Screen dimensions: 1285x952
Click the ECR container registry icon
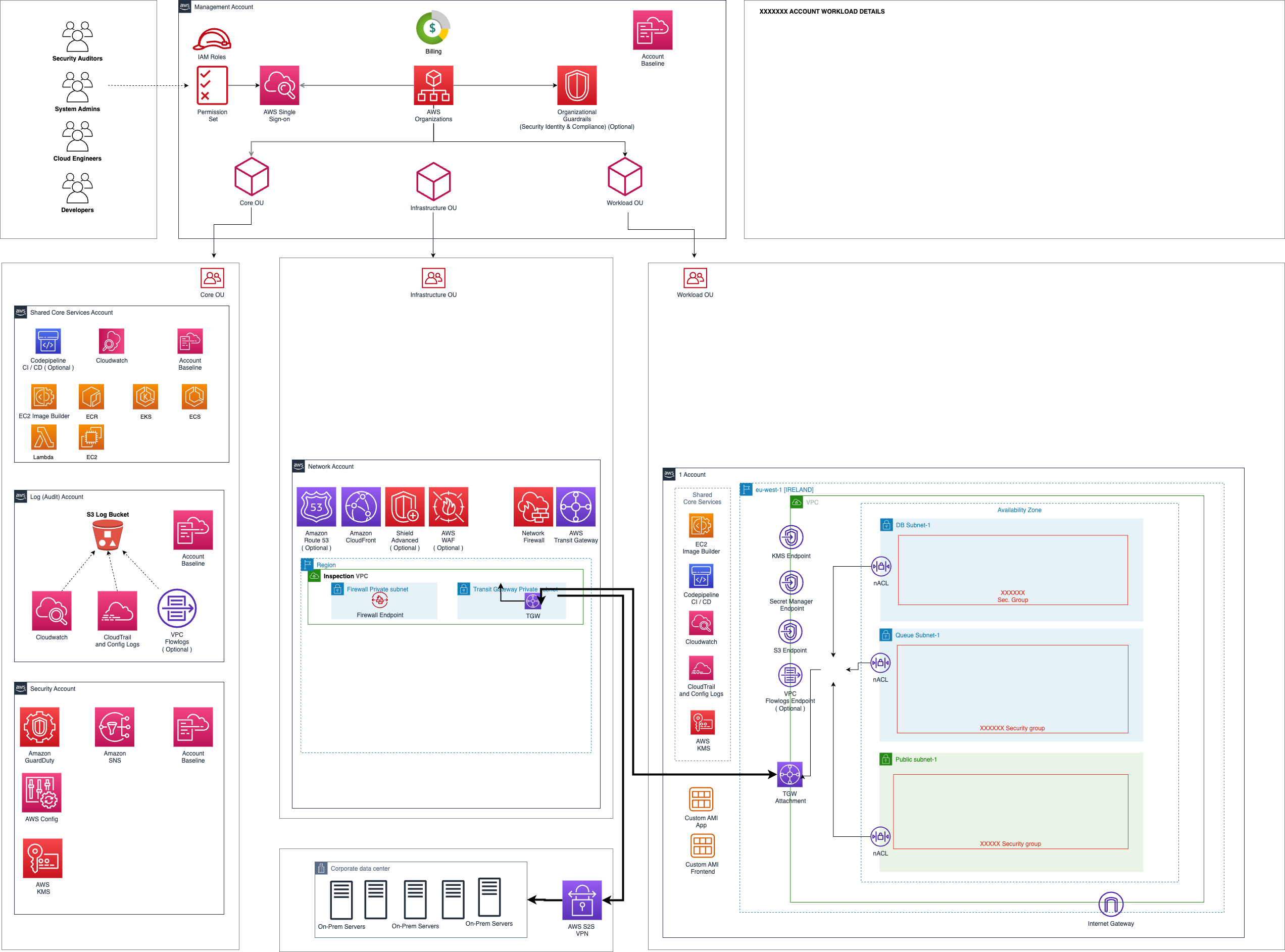[91, 396]
